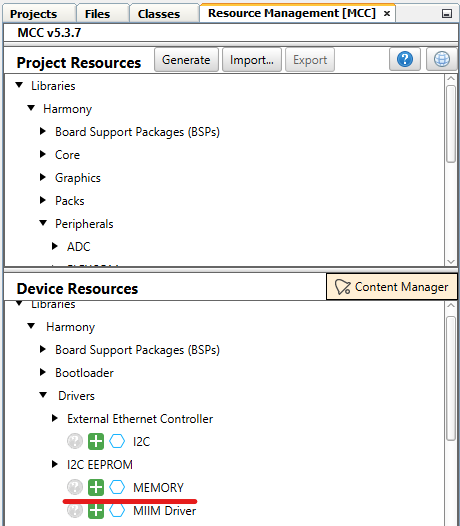Click the gray help icon beside MEMORY
The height and width of the screenshot is (526, 460).
tap(75, 487)
